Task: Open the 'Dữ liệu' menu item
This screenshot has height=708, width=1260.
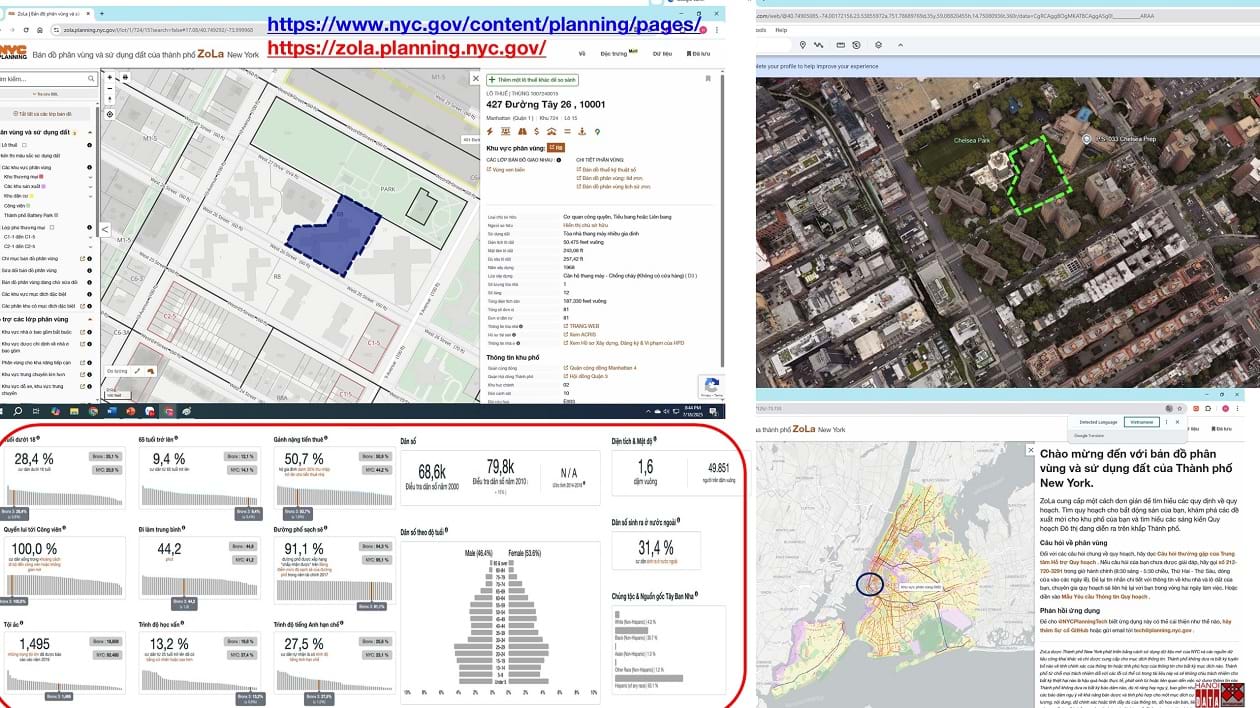Action: coord(662,53)
